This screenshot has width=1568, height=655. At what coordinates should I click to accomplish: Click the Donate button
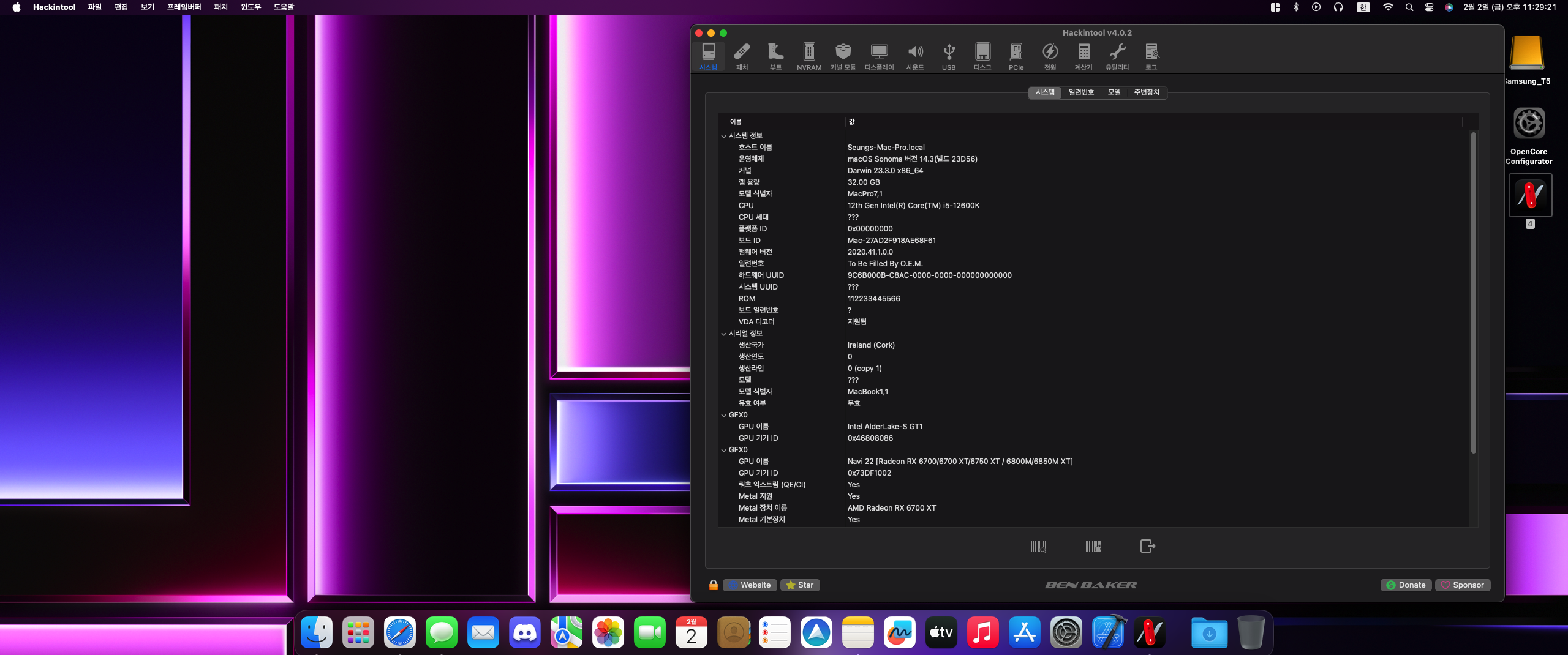pos(1406,585)
